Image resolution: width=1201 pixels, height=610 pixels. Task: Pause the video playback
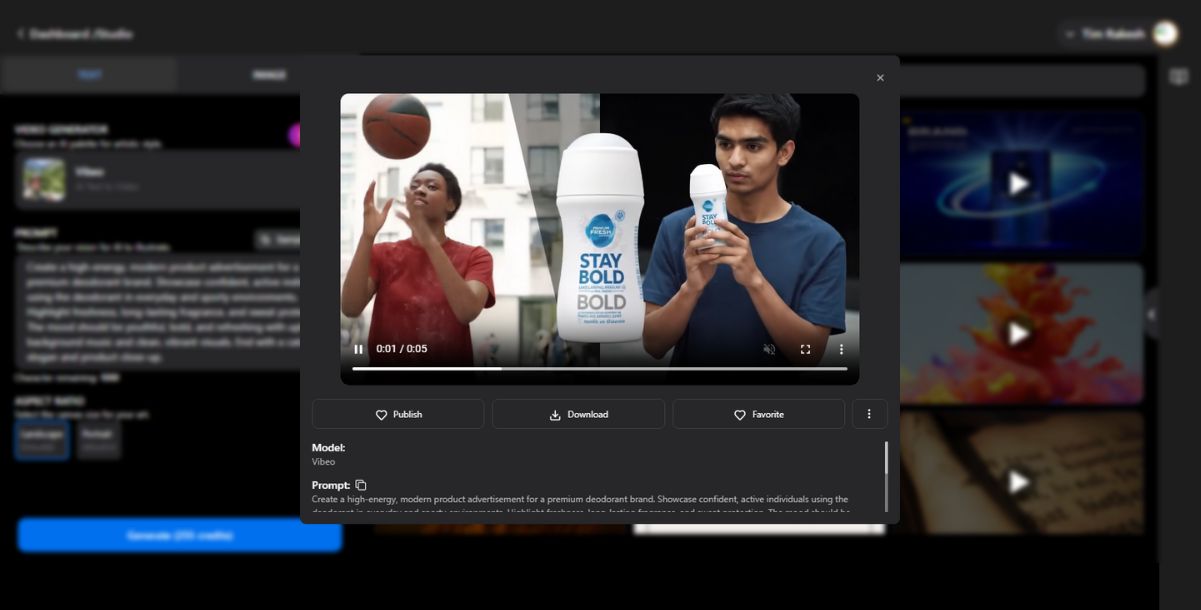tap(358, 349)
